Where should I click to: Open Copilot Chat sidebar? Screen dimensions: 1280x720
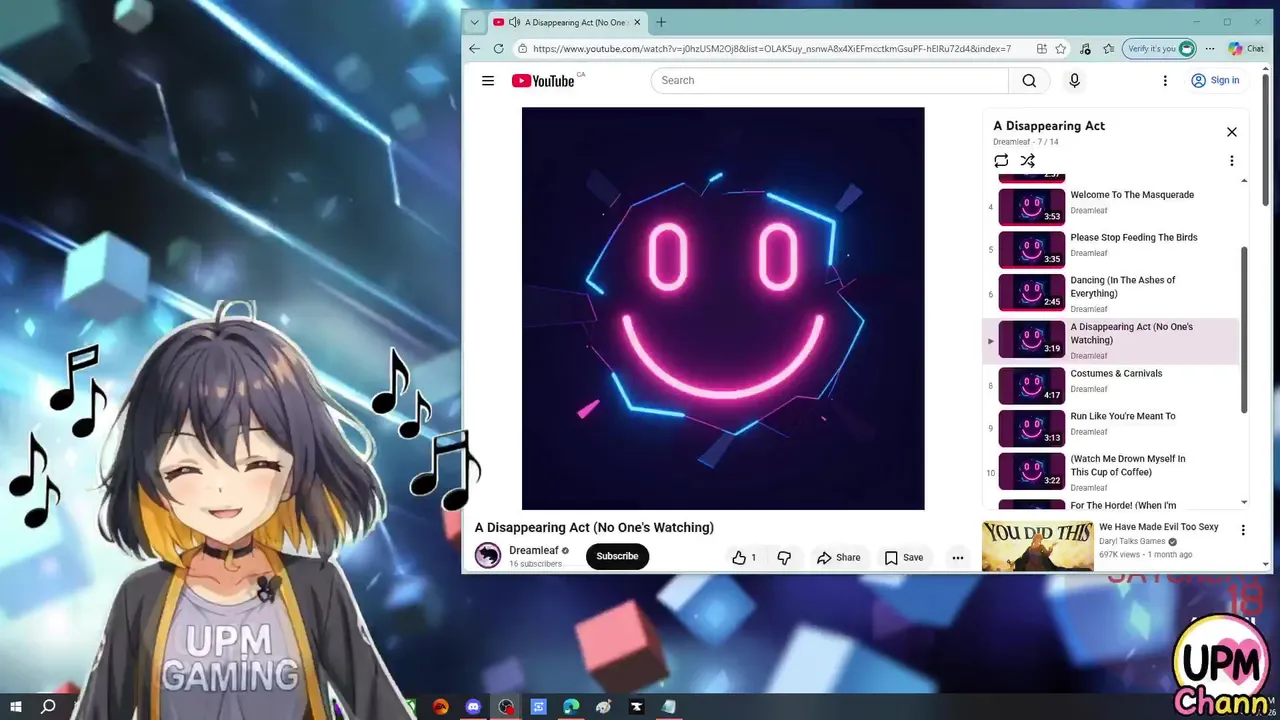coord(1247,49)
